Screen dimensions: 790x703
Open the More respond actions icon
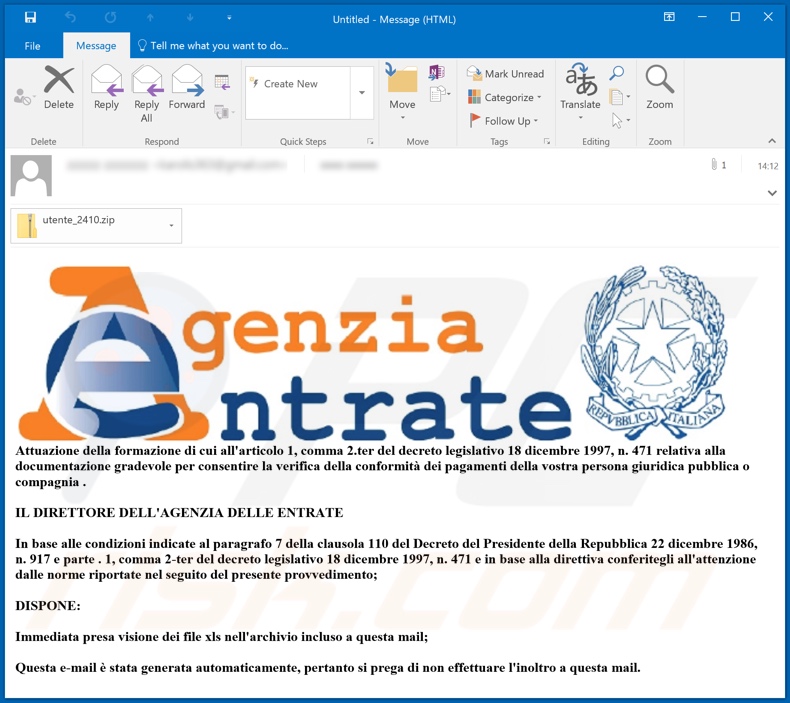pyautogui.click(x=224, y=112)
